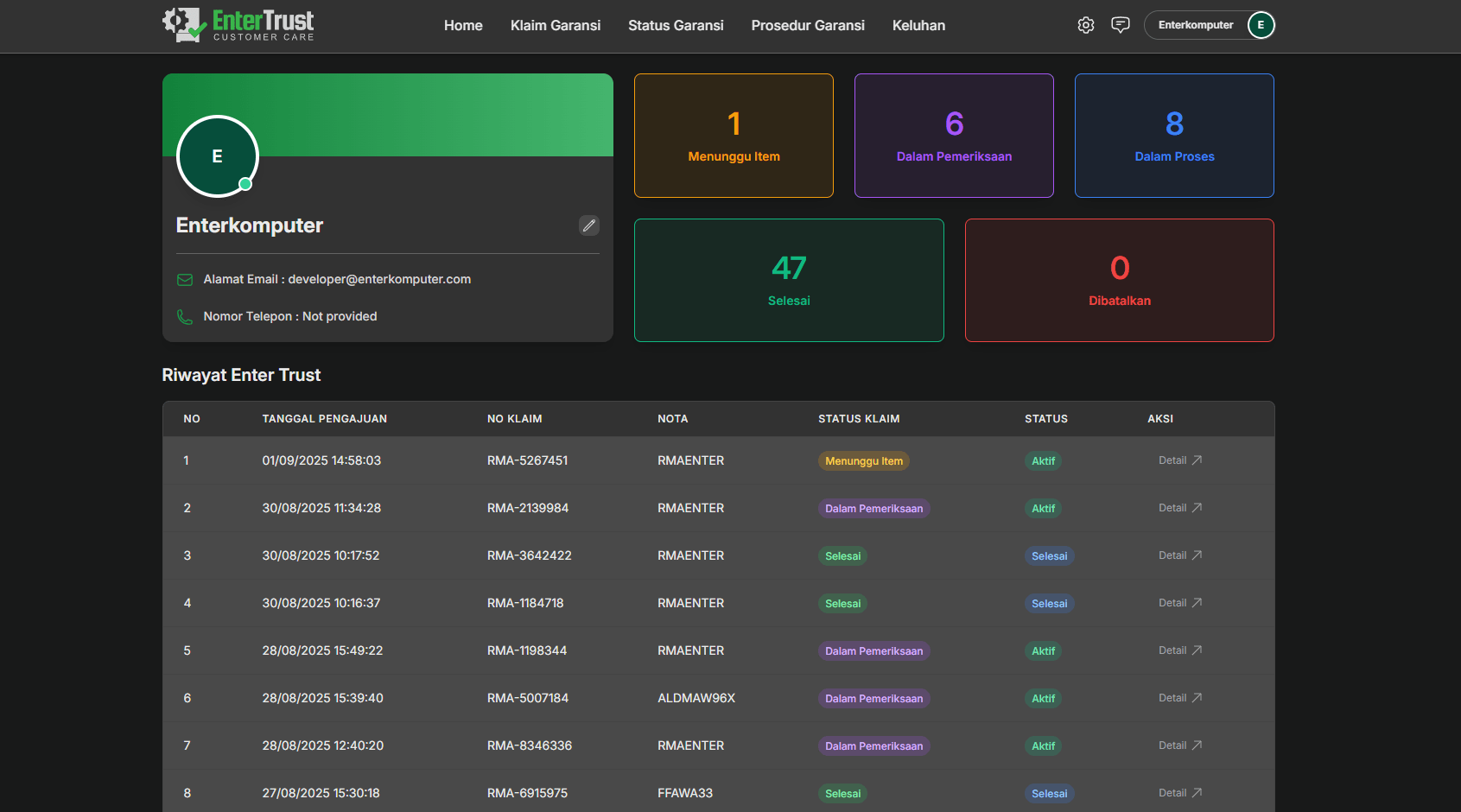The height and width of the screenshot is (812, 1461).
Task: Open Prosedur Garansi menu
Action: coord(808,26)
